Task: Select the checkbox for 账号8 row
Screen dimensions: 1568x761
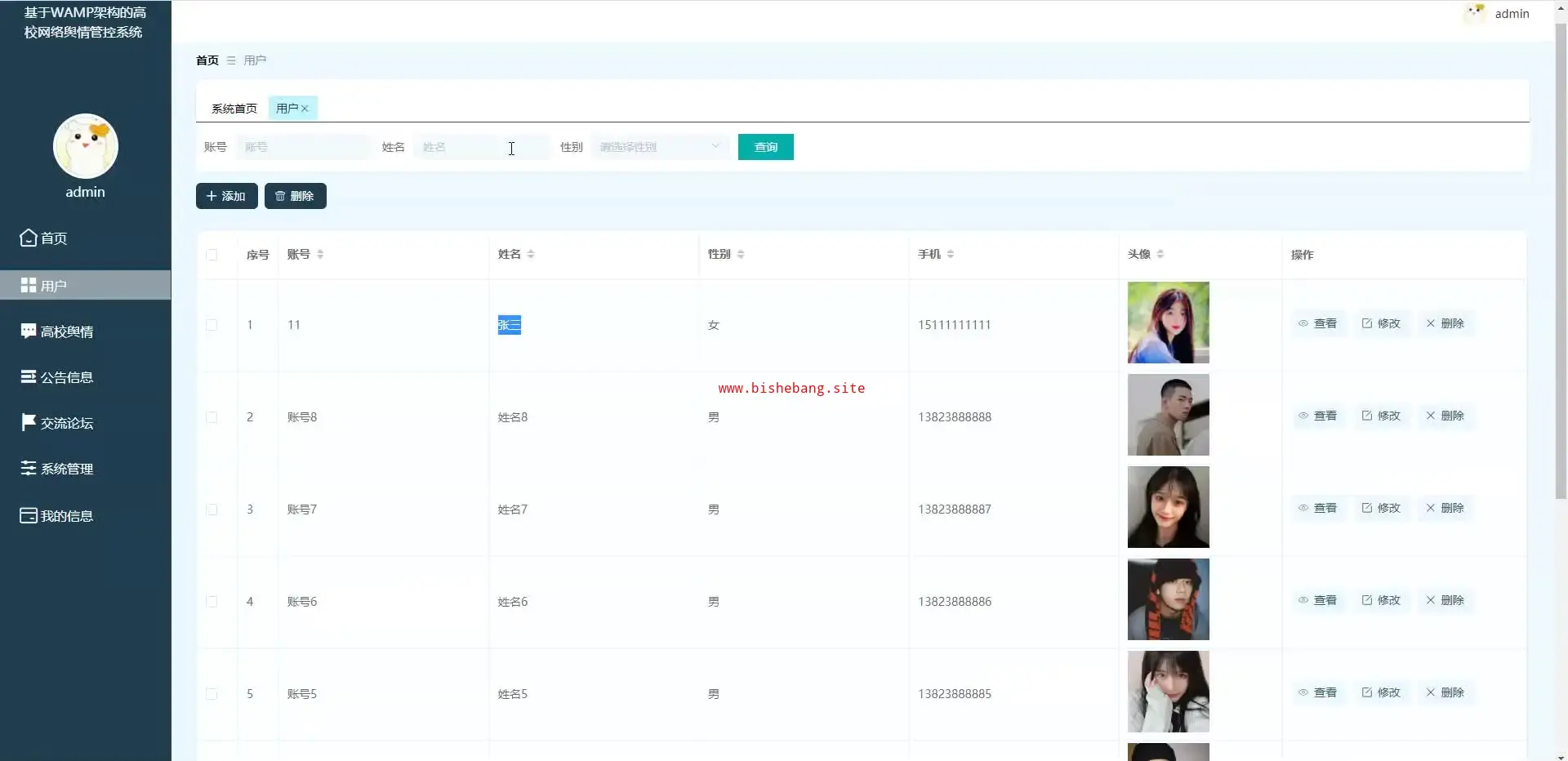Action: [212, 417]
